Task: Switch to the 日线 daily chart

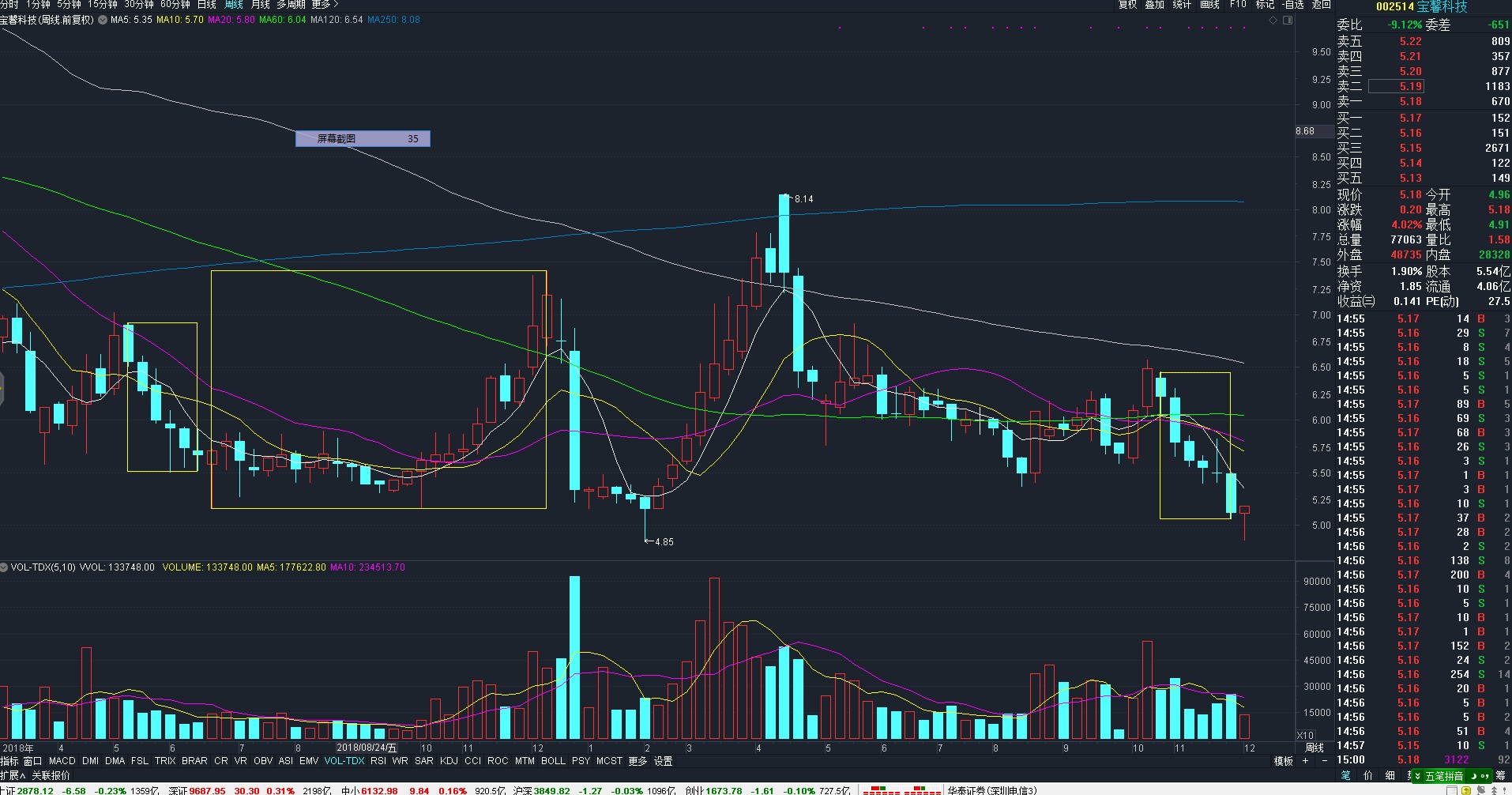Action: [207, 5]
